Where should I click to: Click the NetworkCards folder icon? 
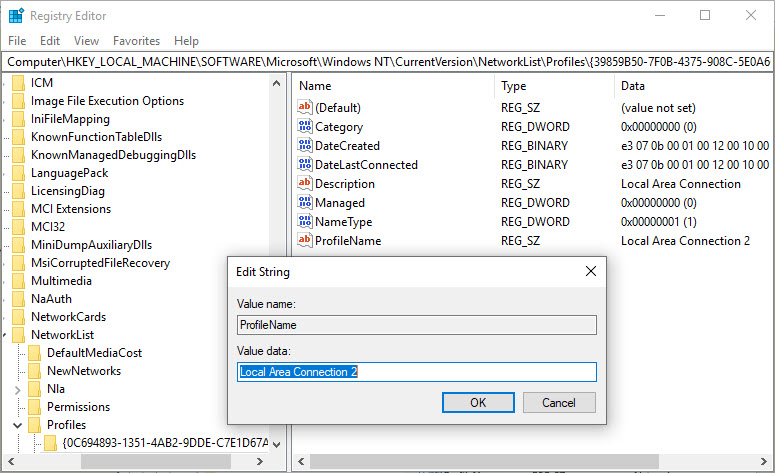[19, 317]
